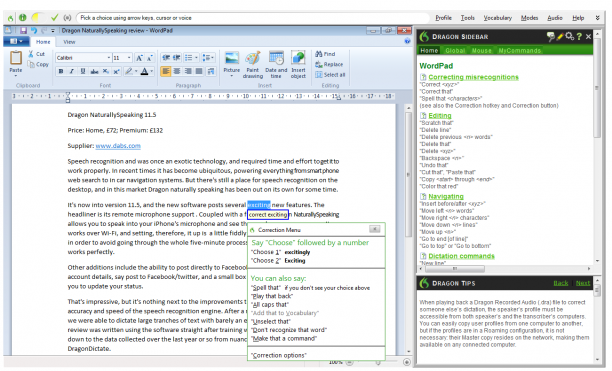Click the green checkmark icon in DragonBar
Image resolution: width=612 pixels, height=371 pixels.
click(54, 18)
